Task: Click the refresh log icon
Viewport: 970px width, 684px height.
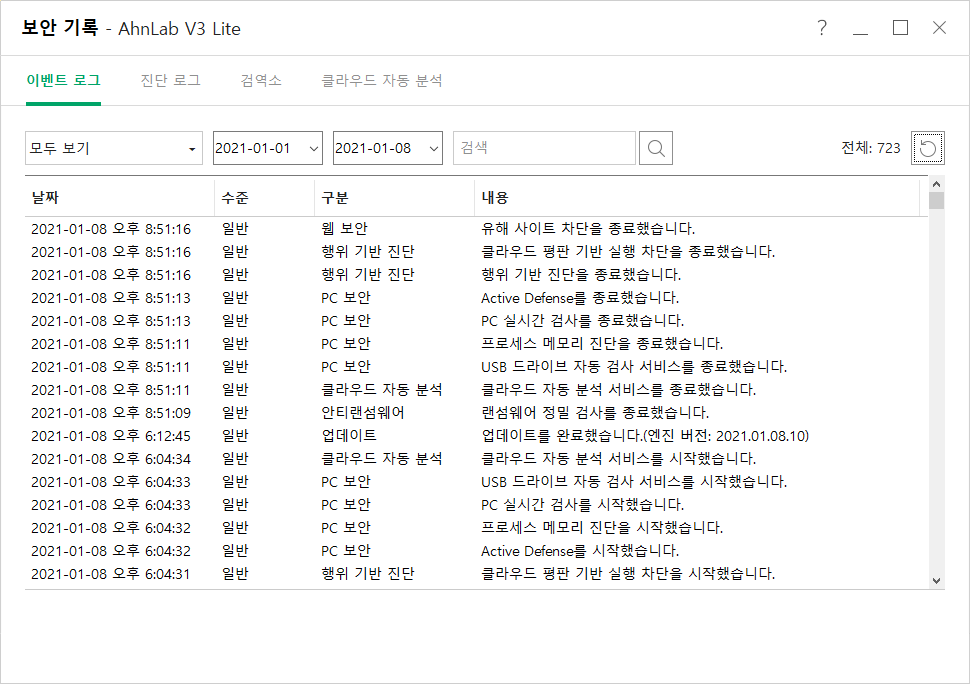Action: (x=927, y=148)
